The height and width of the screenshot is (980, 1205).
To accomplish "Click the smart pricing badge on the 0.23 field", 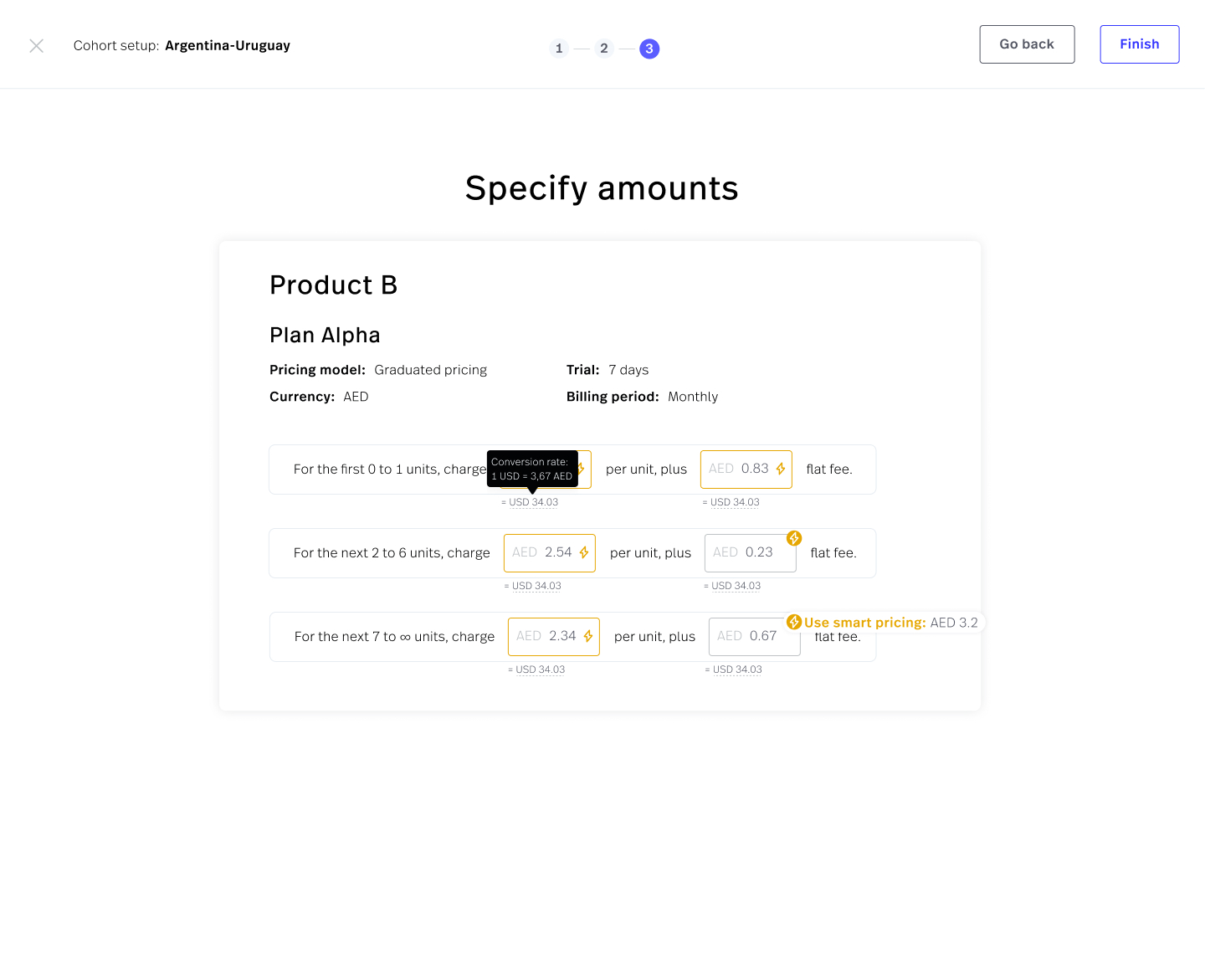I will [794, 538].
